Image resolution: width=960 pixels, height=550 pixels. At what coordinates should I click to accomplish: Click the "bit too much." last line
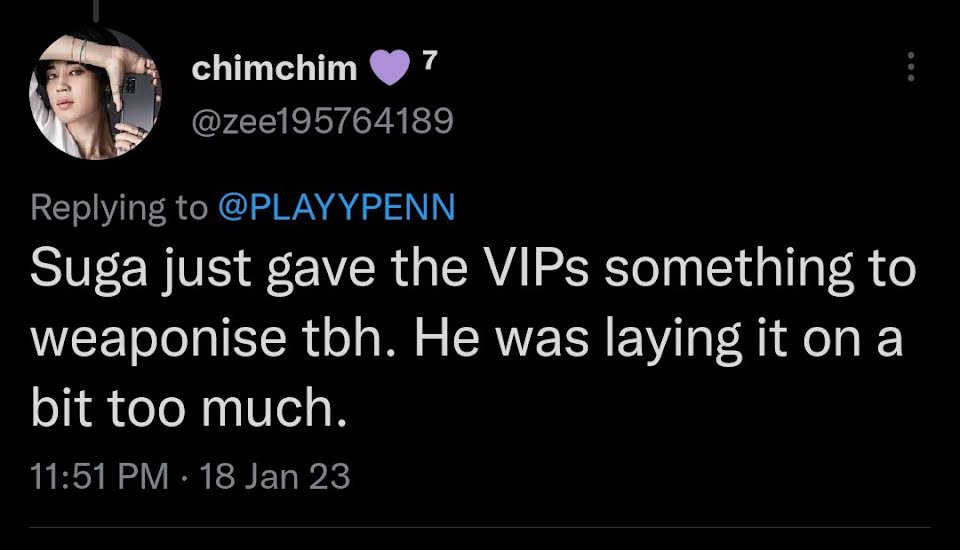coord(189,407)
